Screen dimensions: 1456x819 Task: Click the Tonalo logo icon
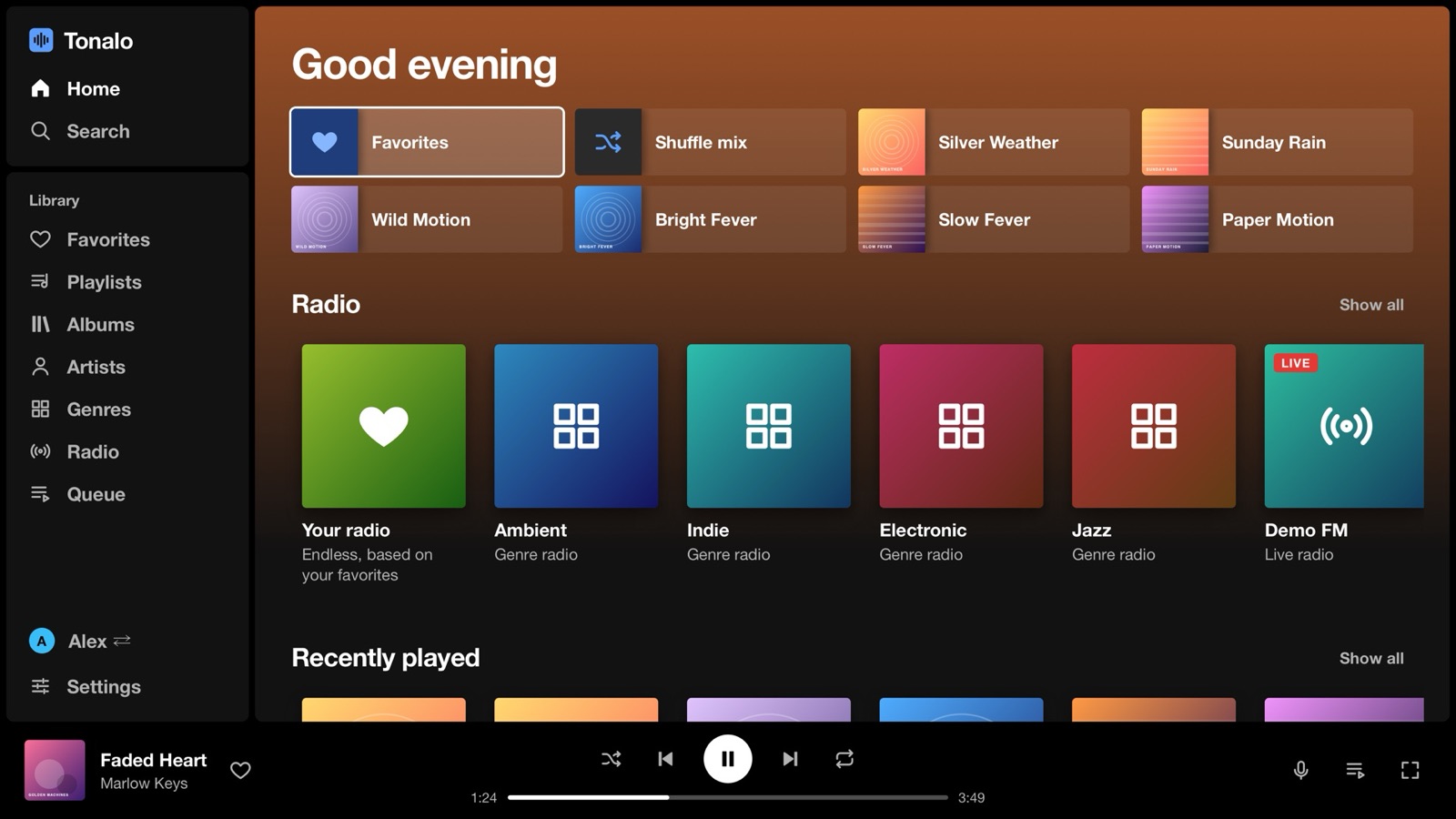(41, 40)
